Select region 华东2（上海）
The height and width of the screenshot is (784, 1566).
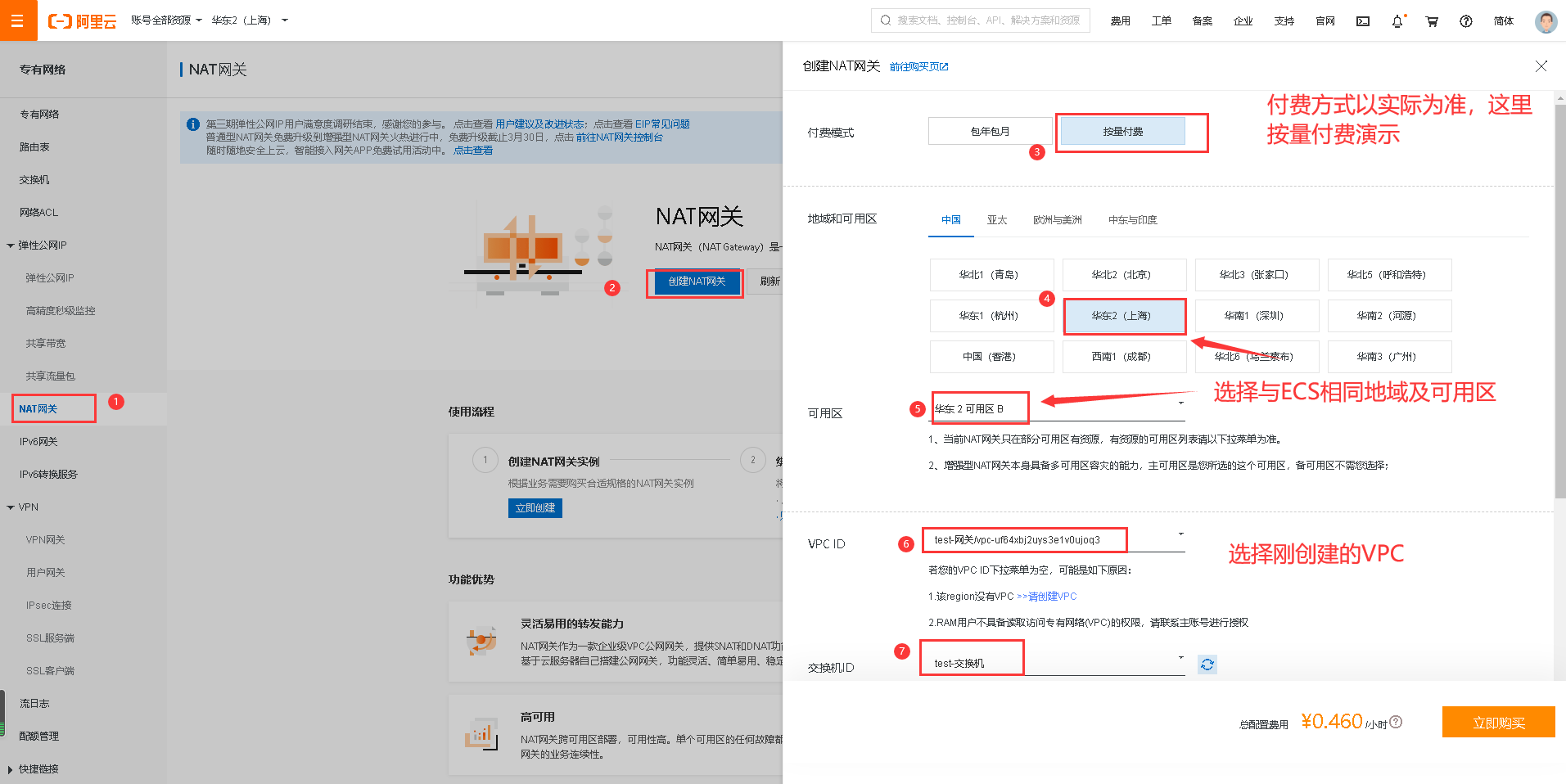coord(1124,316)
